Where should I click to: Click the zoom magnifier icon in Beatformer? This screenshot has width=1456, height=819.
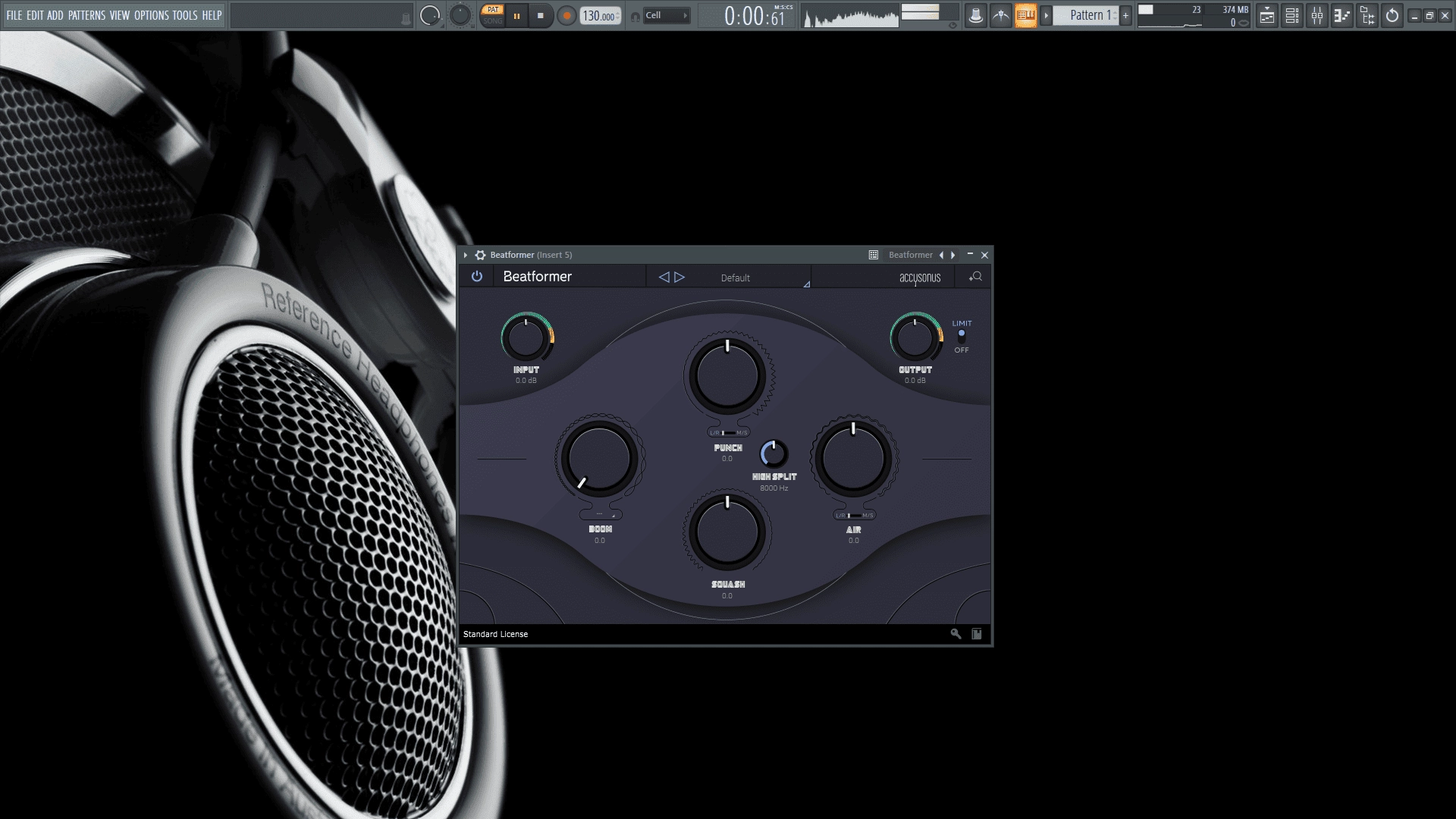(975, 277)
